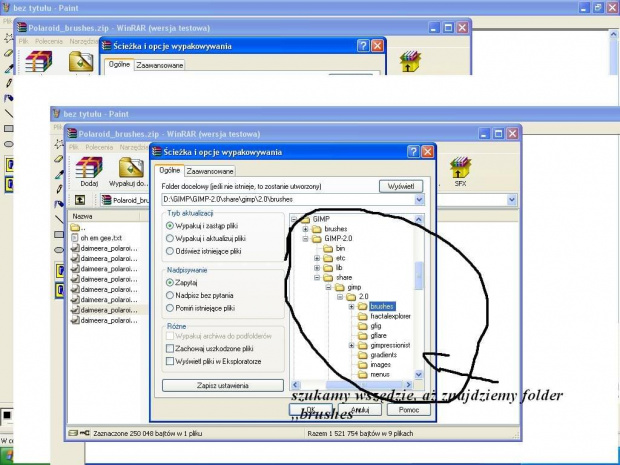
Task: Select the Rectangle tool in nested Paint window
Action: point(59,234)
